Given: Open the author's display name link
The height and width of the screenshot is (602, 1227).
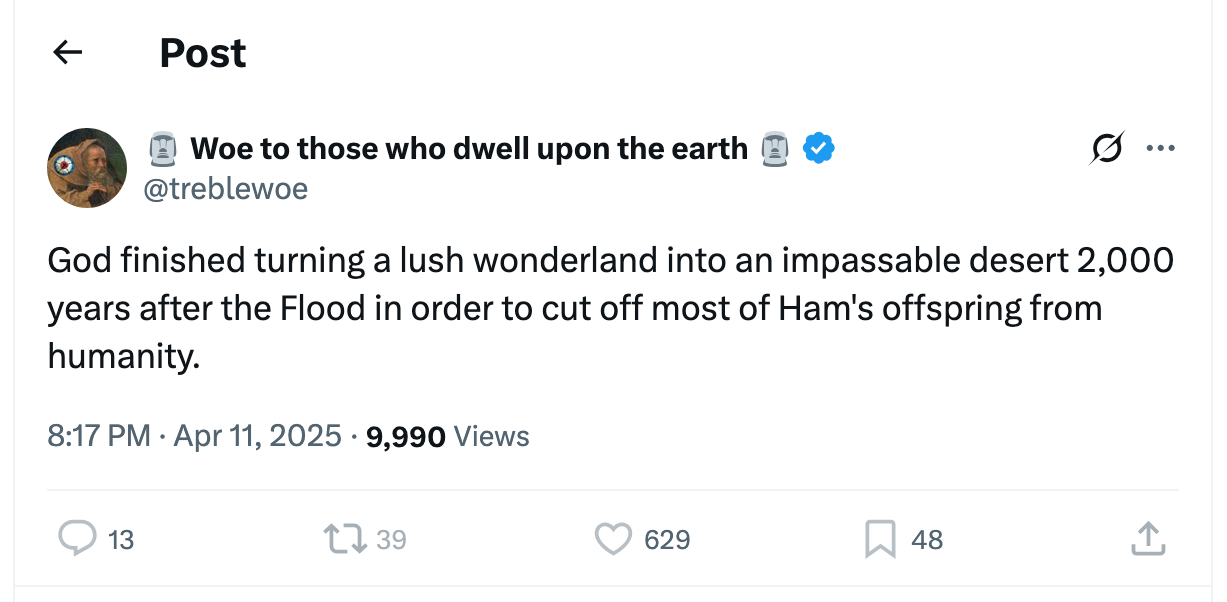Looking at the screenshot, I should 468,149.
